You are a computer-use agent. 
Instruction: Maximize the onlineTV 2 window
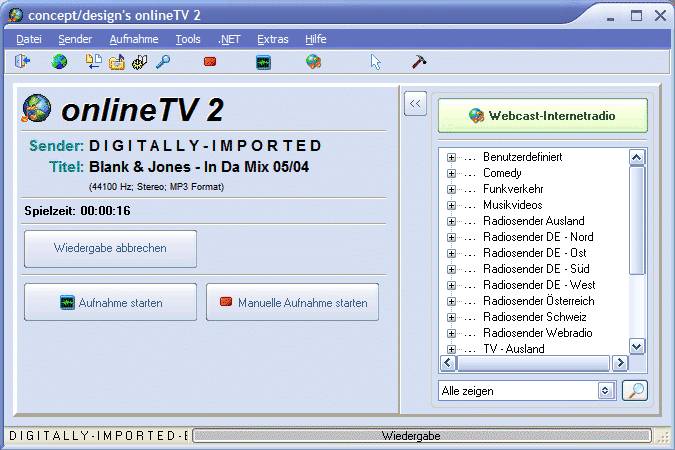(636, 16)
